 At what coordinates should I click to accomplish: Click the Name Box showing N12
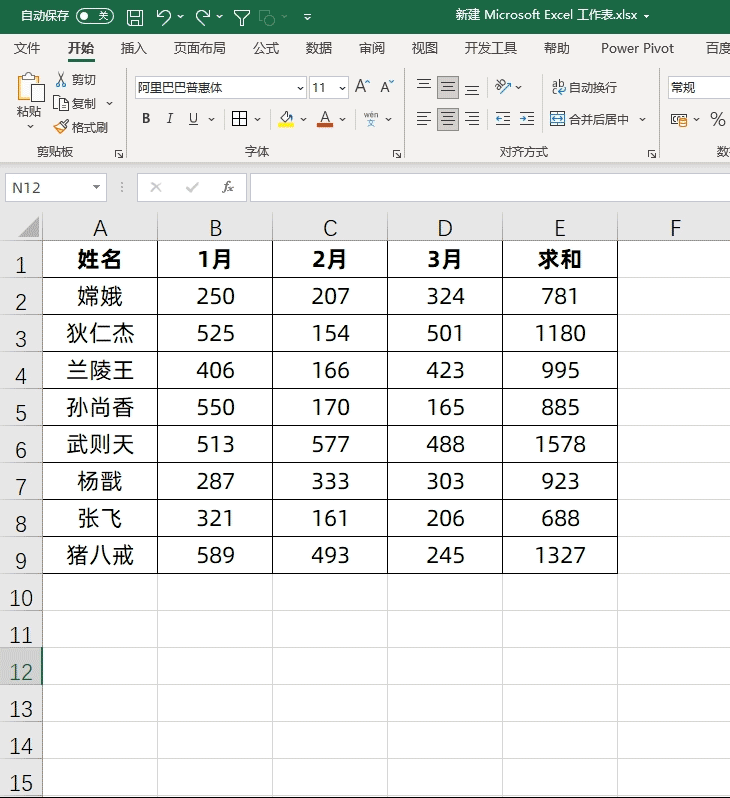[48, 187]
